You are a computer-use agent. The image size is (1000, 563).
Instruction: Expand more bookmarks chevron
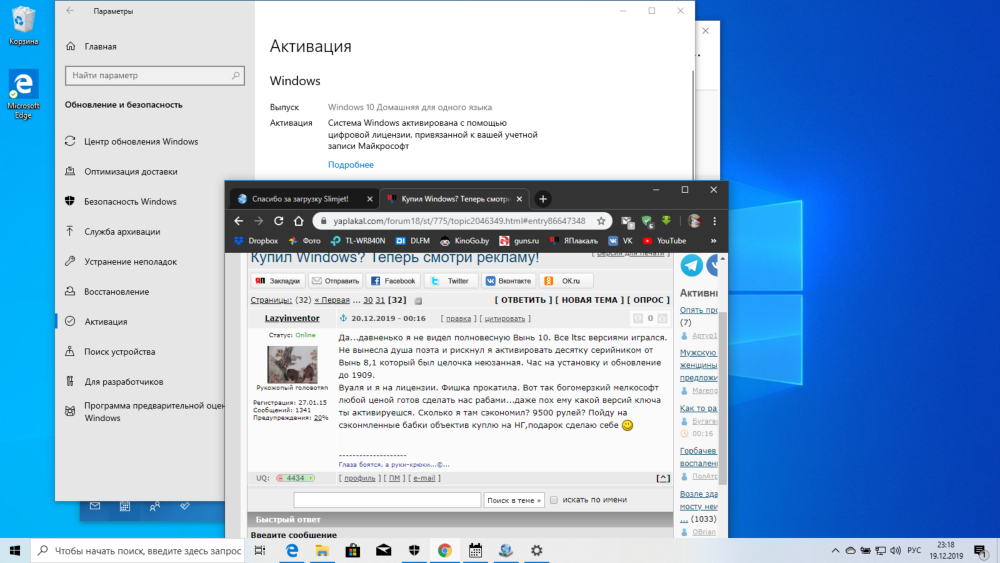713,241
